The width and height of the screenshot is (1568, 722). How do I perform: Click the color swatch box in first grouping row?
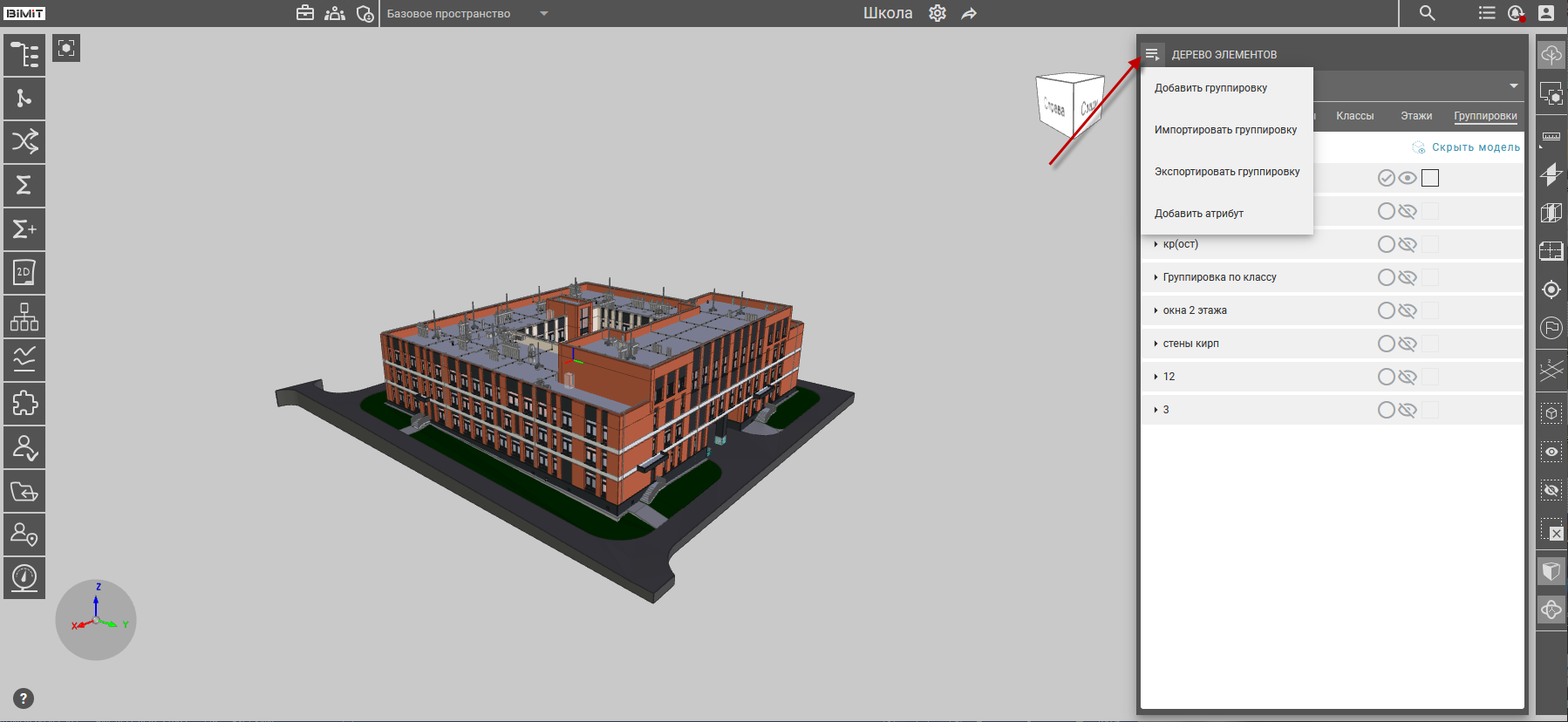[x=1430, y=178]
